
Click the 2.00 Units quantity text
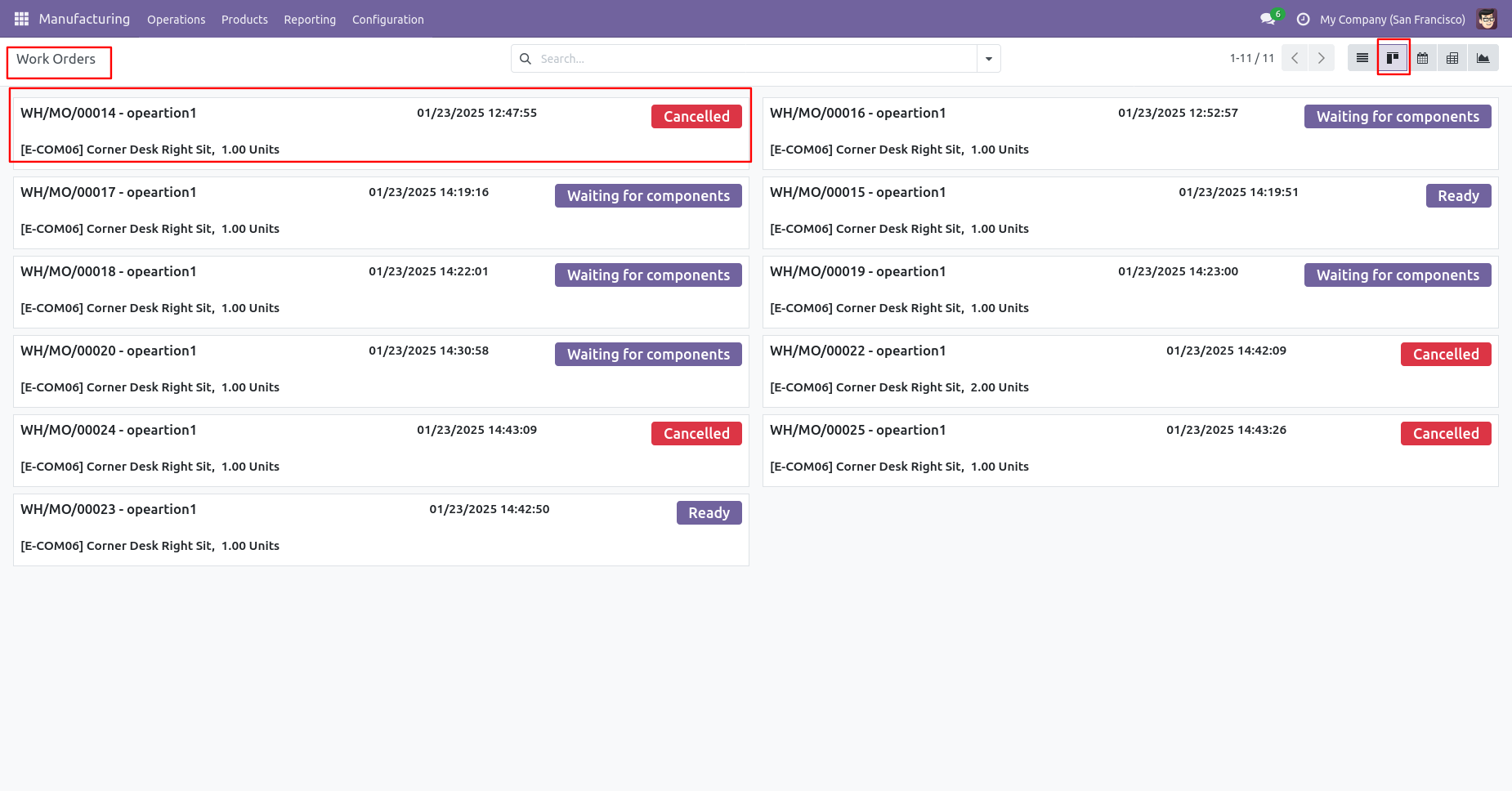click(1000, 387)
